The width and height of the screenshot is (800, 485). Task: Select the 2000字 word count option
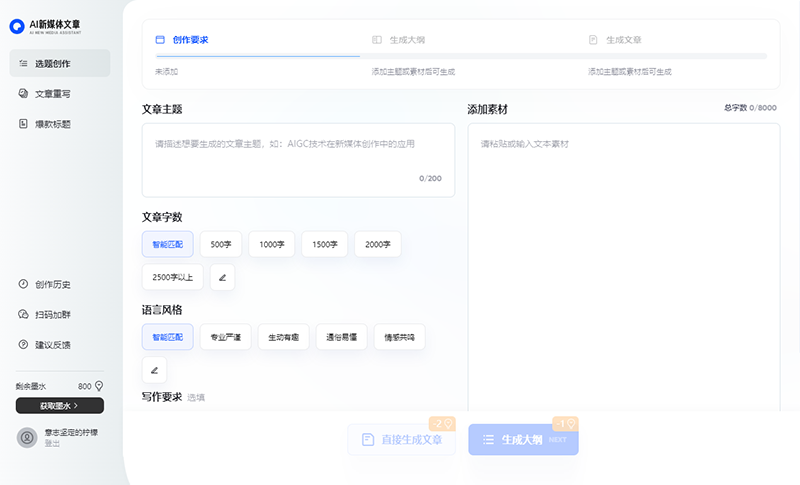coord(378,244)
